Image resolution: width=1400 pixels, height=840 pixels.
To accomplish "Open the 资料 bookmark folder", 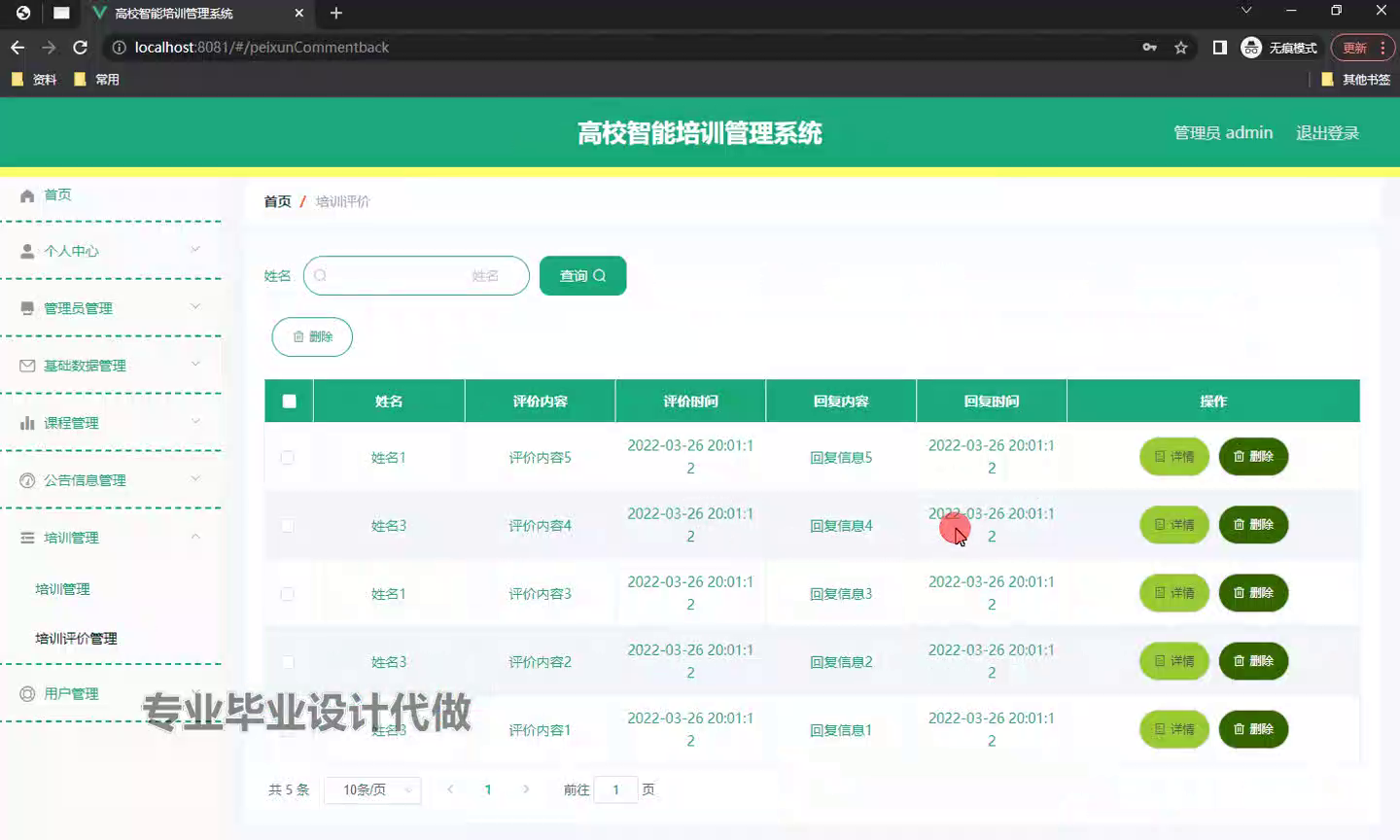I will (34, 80).
